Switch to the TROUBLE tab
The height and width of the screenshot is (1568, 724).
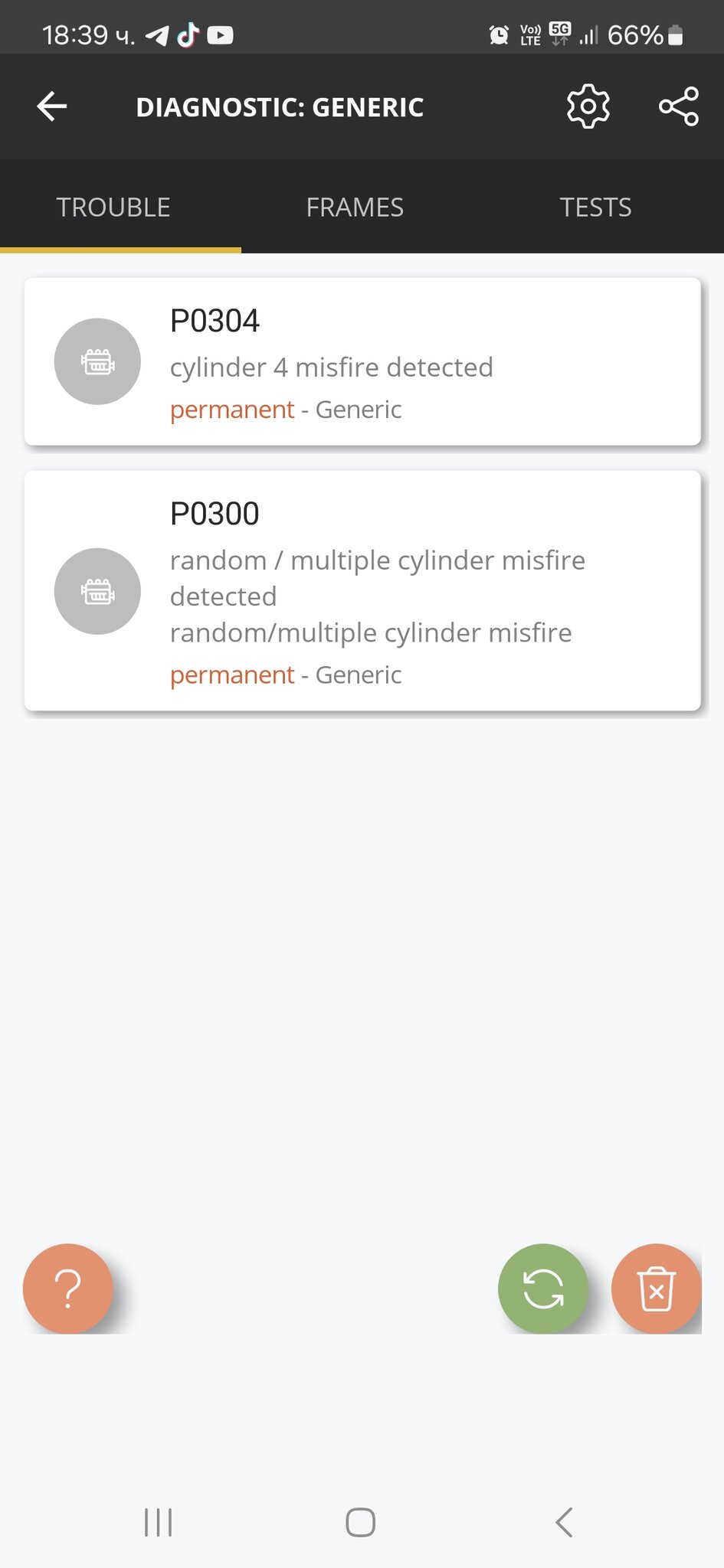pos(113,207)
